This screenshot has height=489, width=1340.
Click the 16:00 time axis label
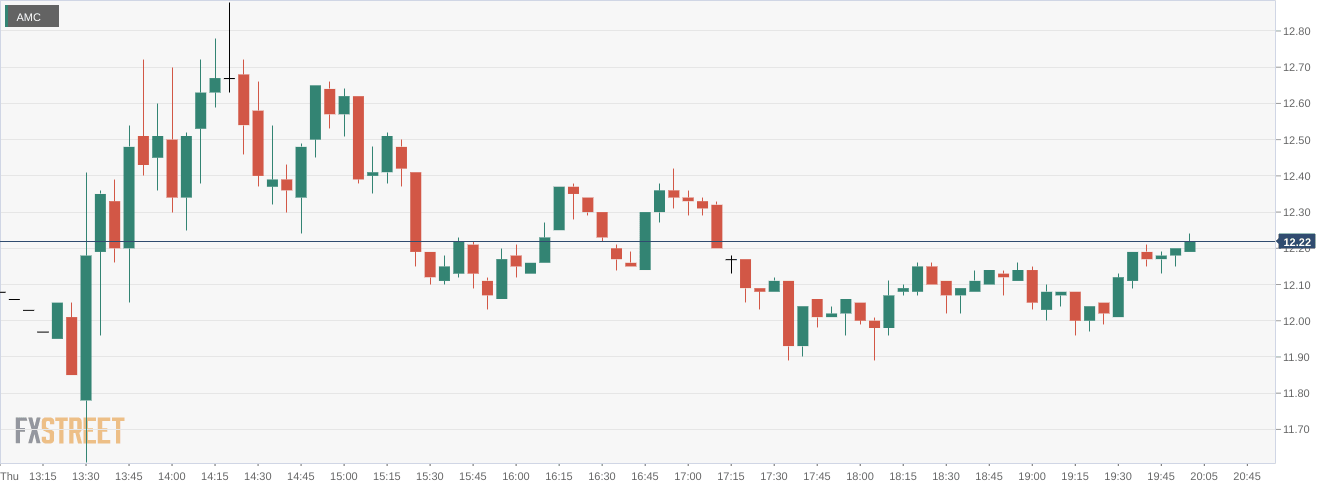pos(516,476)
